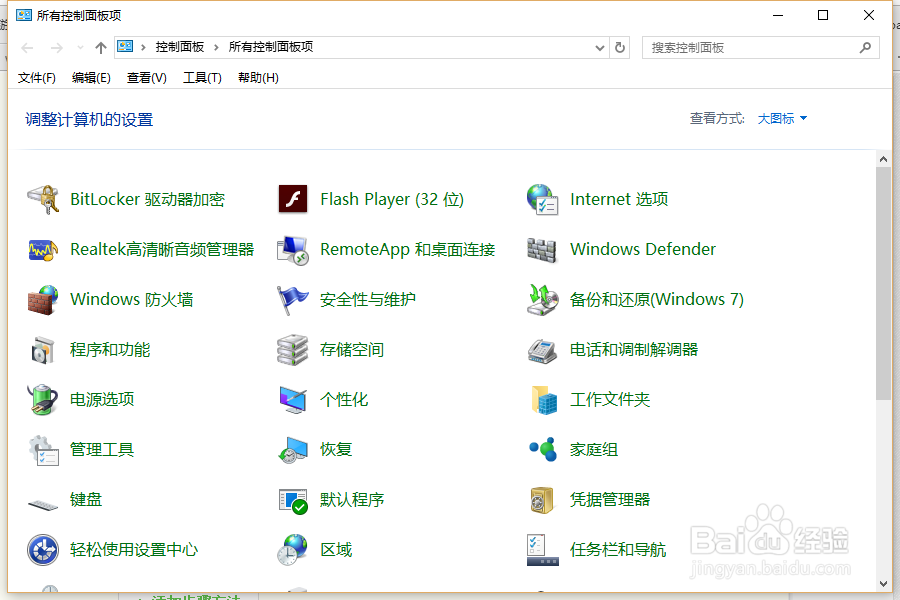Click the 程序和功能 icon
This screenshot has height=600, width=900.
pyautogui.click(x=43, y=350)
